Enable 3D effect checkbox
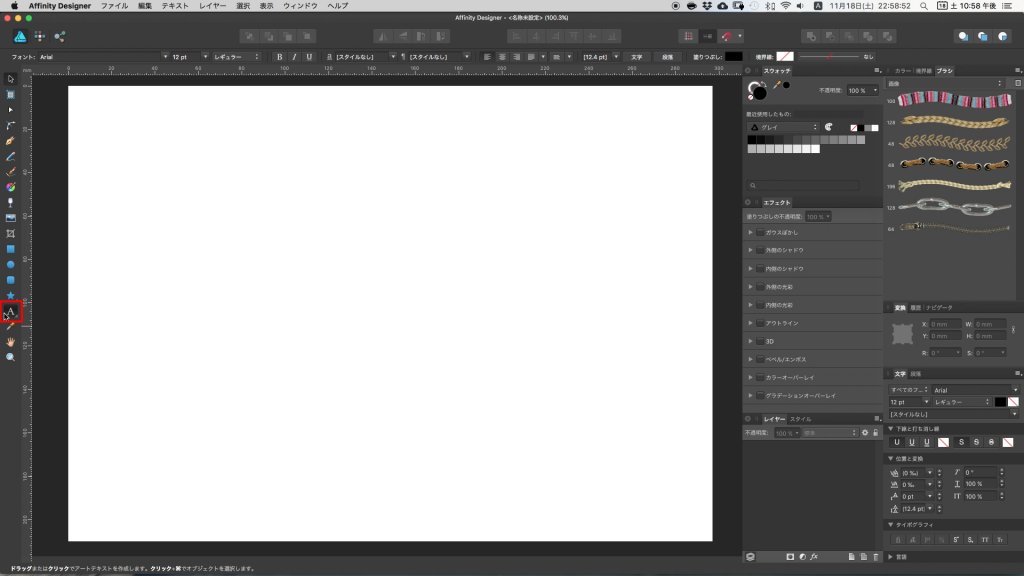Screen dimensions: 1024x576 pyautogui.click(x=760, y=341)
